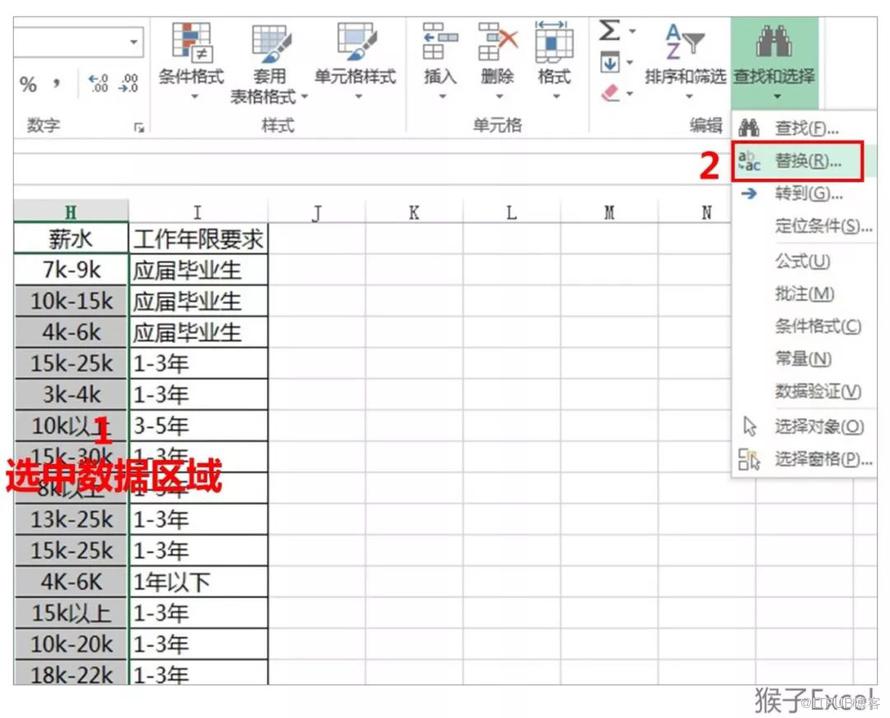Select column J header
The height and width of the screenshot is (718, 890).
click(x=316, y=212)
